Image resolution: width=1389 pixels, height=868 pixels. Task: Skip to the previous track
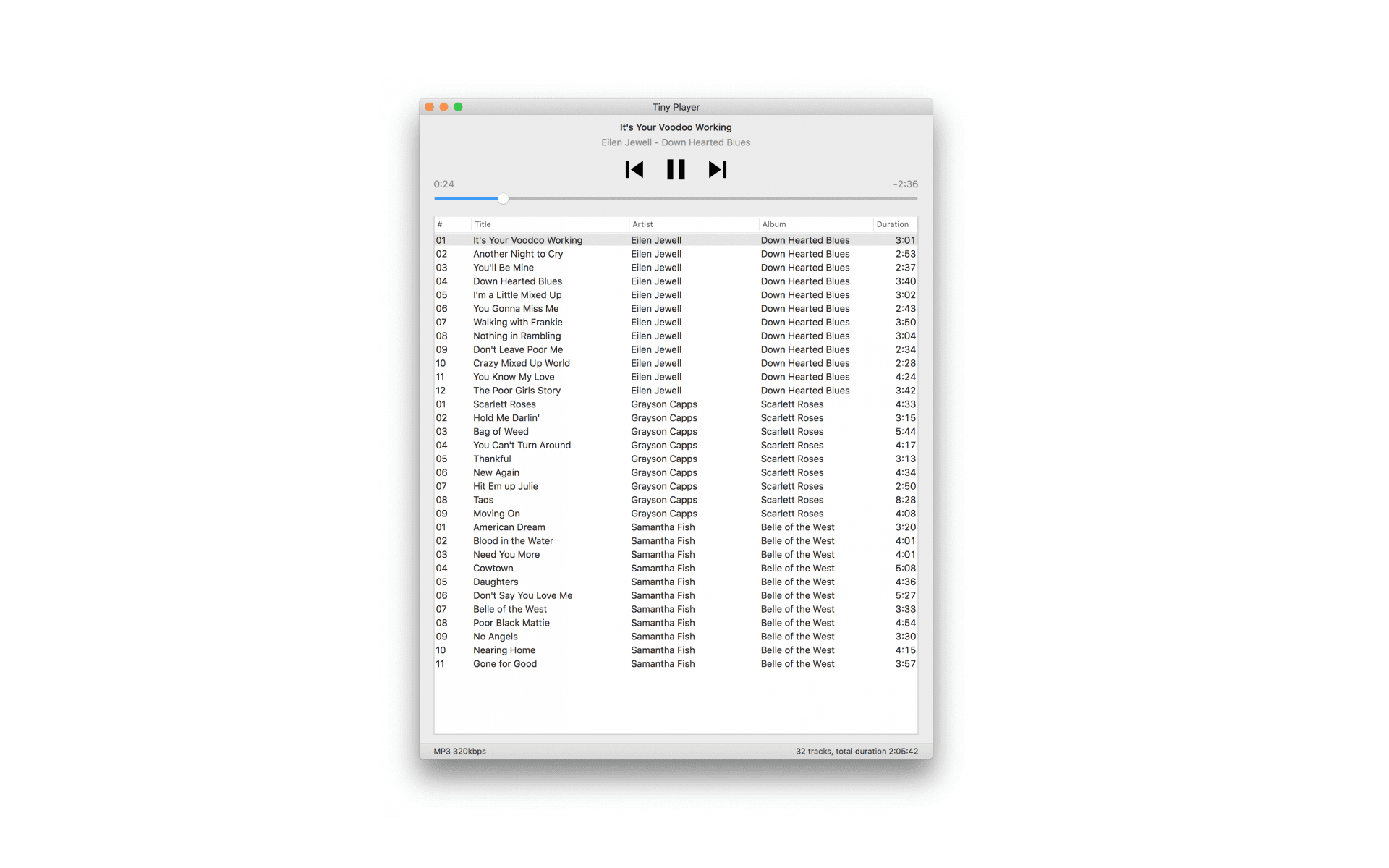point(634,170)
